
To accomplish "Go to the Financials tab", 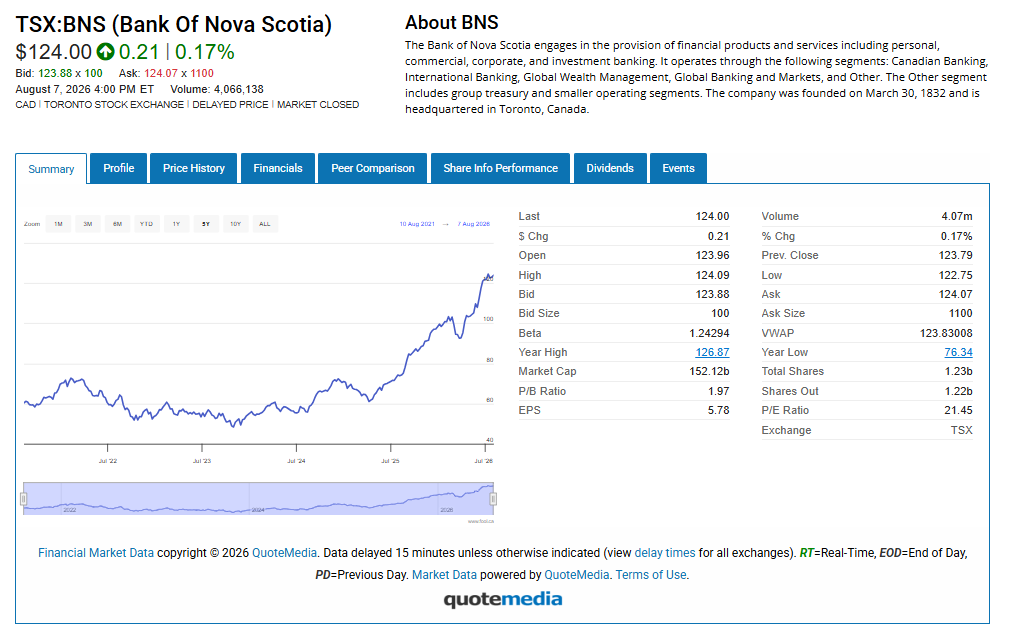I will [277, 168].
